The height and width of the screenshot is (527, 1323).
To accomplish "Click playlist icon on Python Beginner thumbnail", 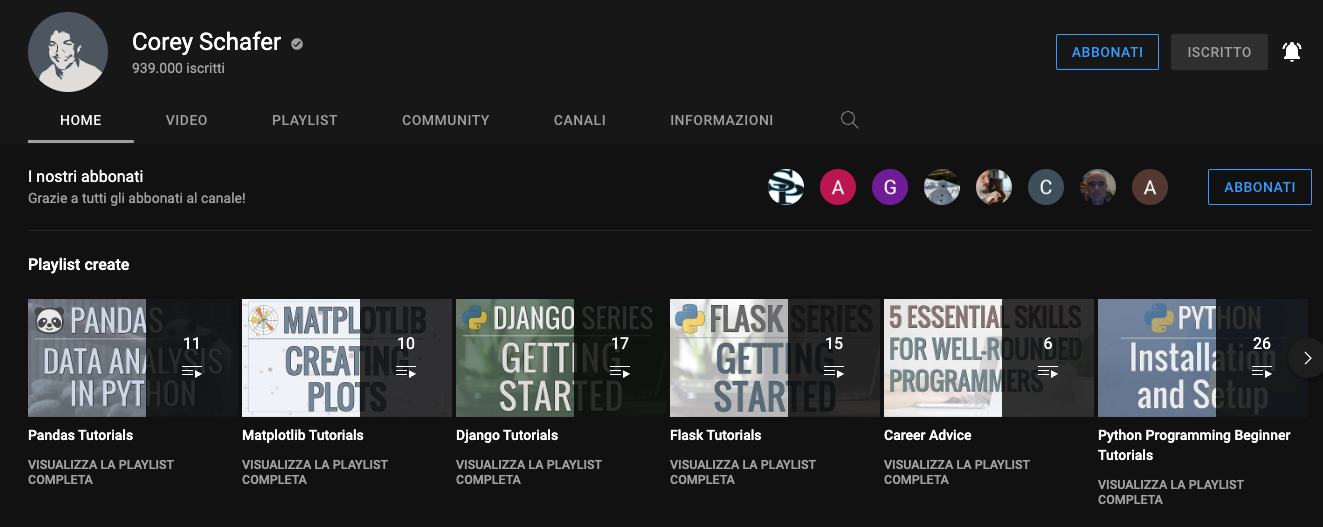I will pos(1261,372).
